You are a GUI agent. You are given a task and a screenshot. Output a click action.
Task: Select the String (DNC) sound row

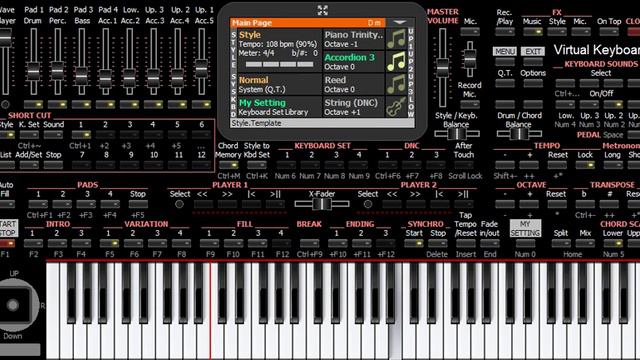[x=353, y=107]
